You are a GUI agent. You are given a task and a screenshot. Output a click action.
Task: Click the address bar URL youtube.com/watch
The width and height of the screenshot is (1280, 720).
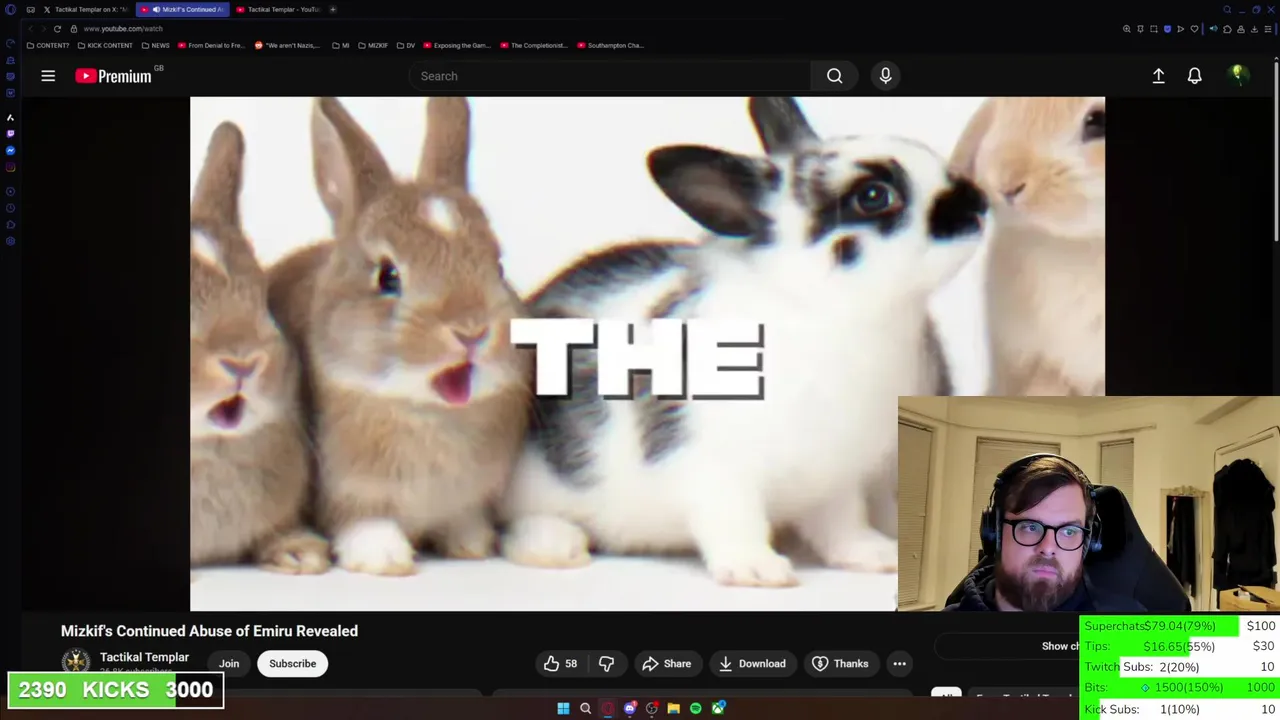tap(123, 29)
